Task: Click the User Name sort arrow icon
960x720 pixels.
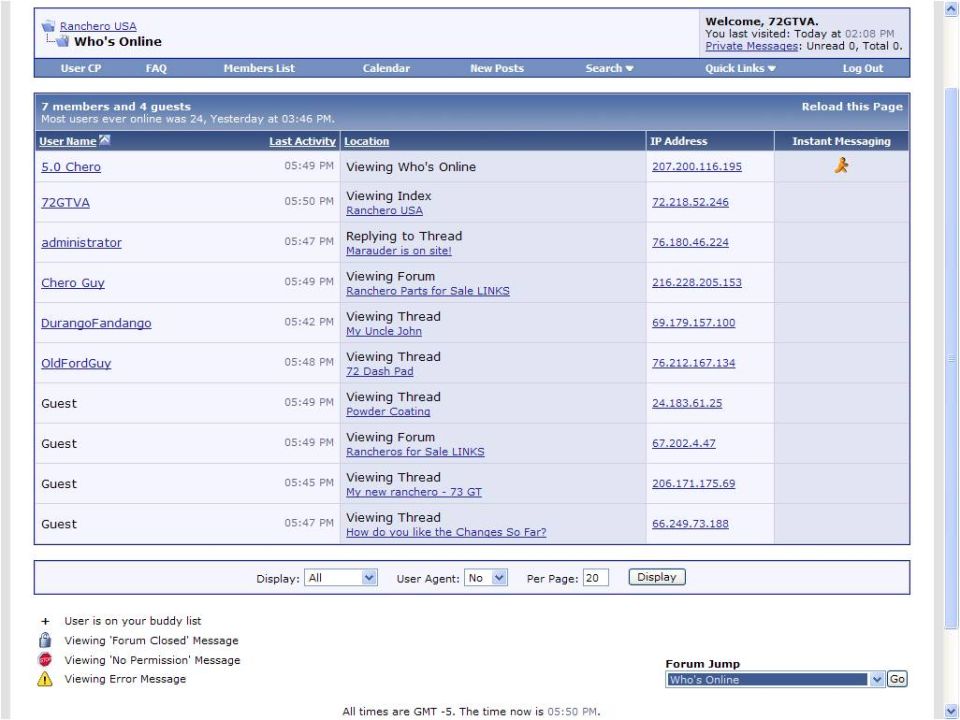Action: [x=105, y=140]
